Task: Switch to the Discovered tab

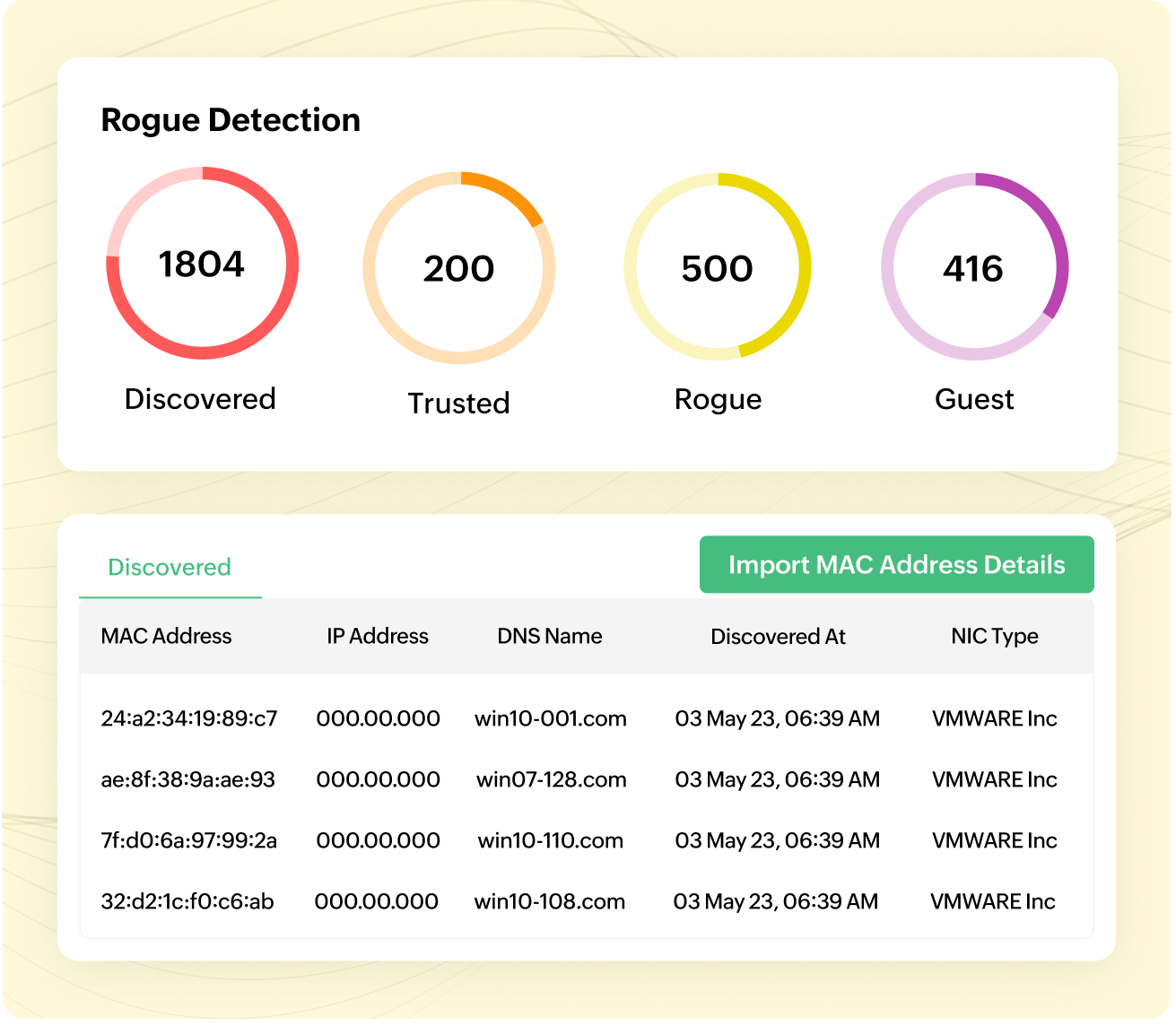Action: click(x=169, y=567)
